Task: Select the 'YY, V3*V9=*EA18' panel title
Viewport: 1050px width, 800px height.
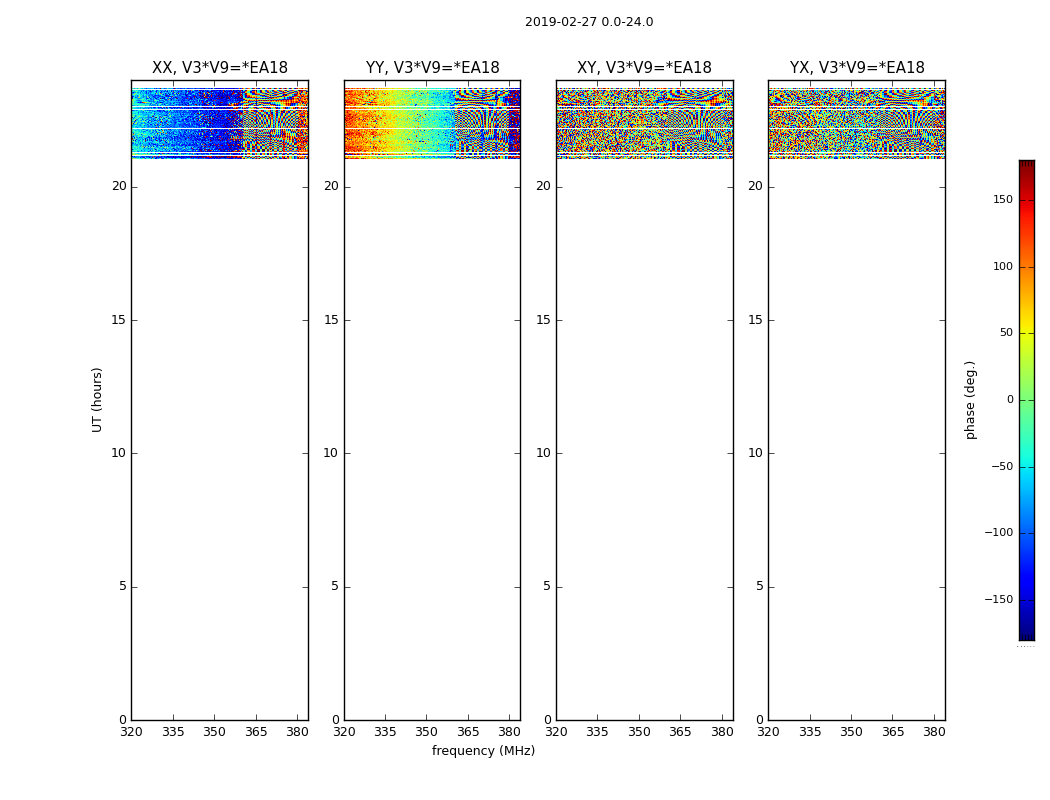Action: click(432, 68)
